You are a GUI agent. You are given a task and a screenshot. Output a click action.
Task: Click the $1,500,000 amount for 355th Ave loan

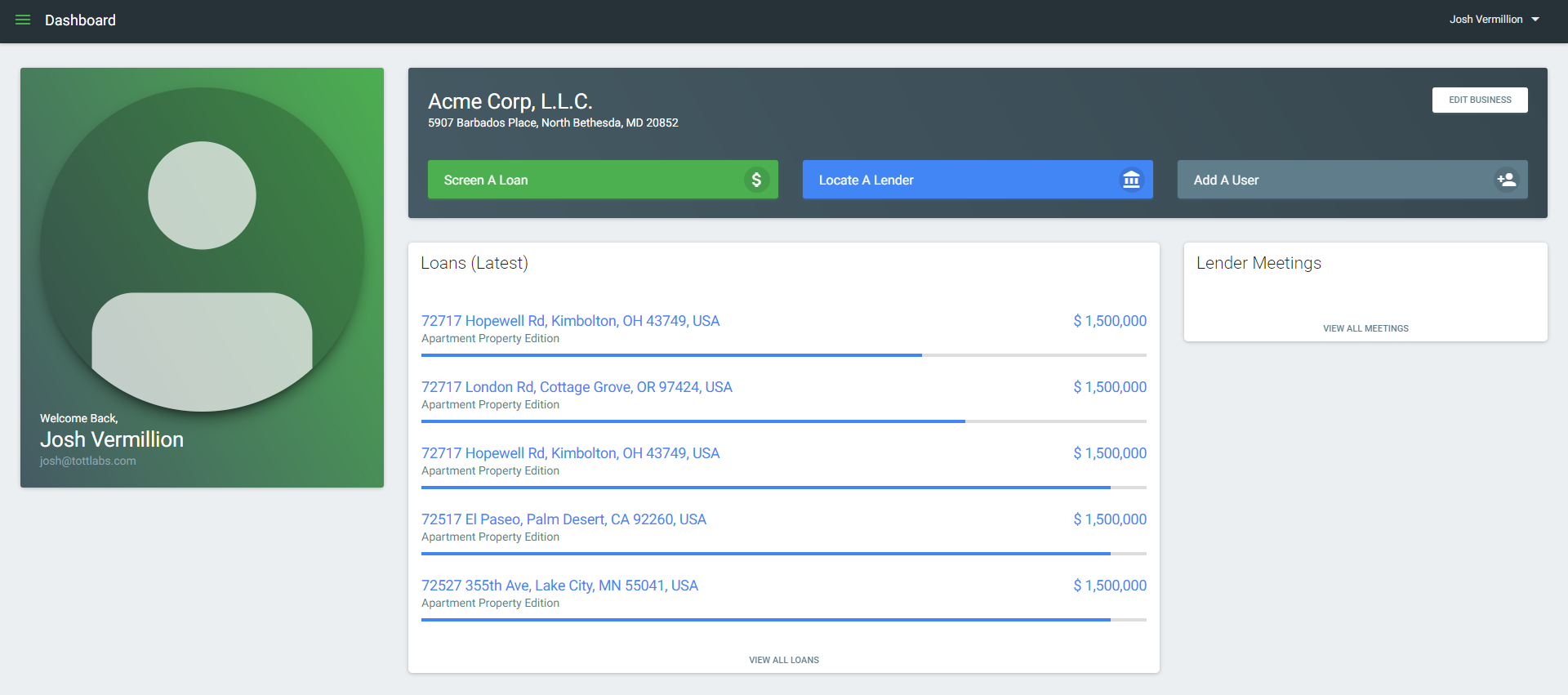click(1110, 586)
